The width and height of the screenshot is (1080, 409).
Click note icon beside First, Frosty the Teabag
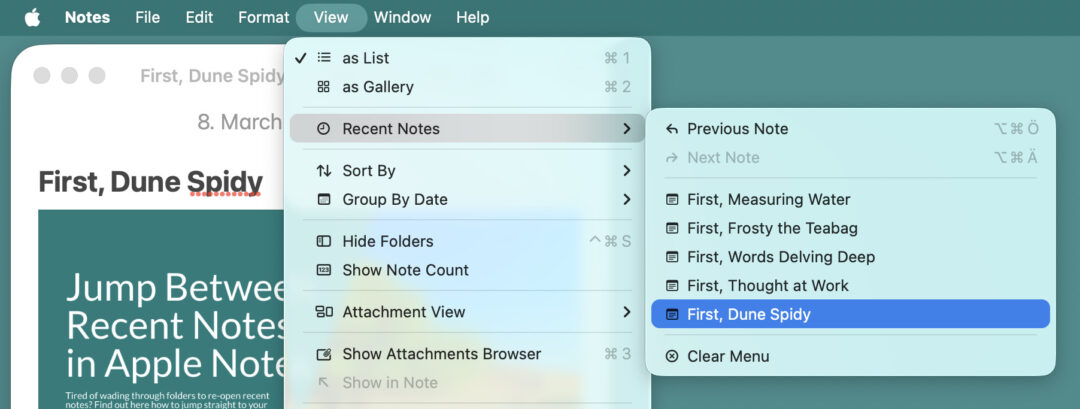point(672,228)
